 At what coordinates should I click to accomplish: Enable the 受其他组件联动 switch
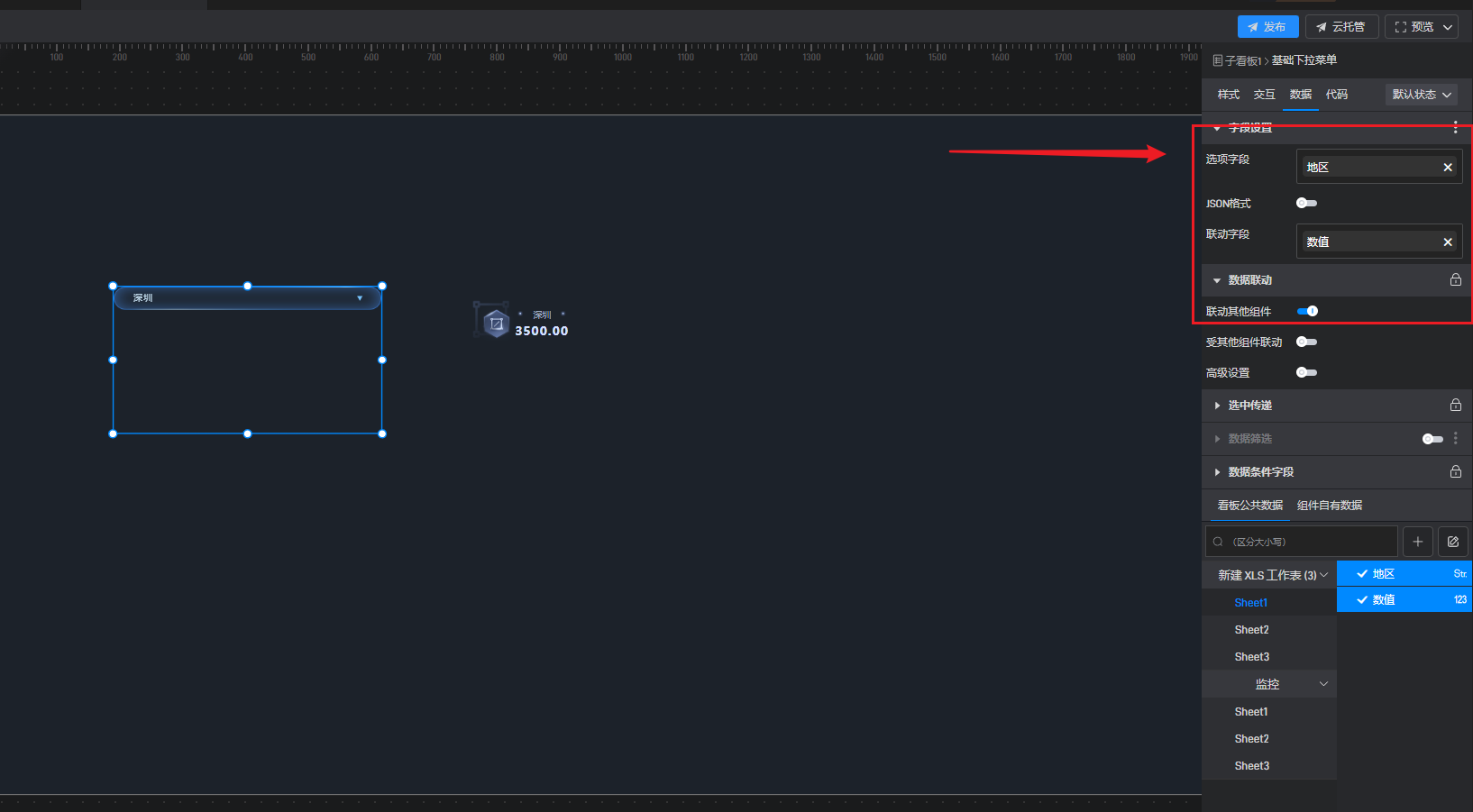point(1306,342)
